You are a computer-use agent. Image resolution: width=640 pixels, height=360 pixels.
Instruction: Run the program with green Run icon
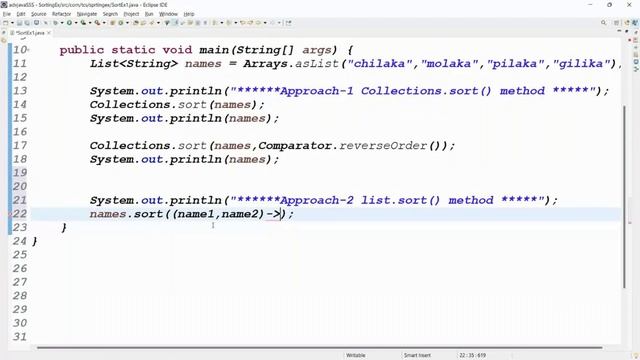69,23
